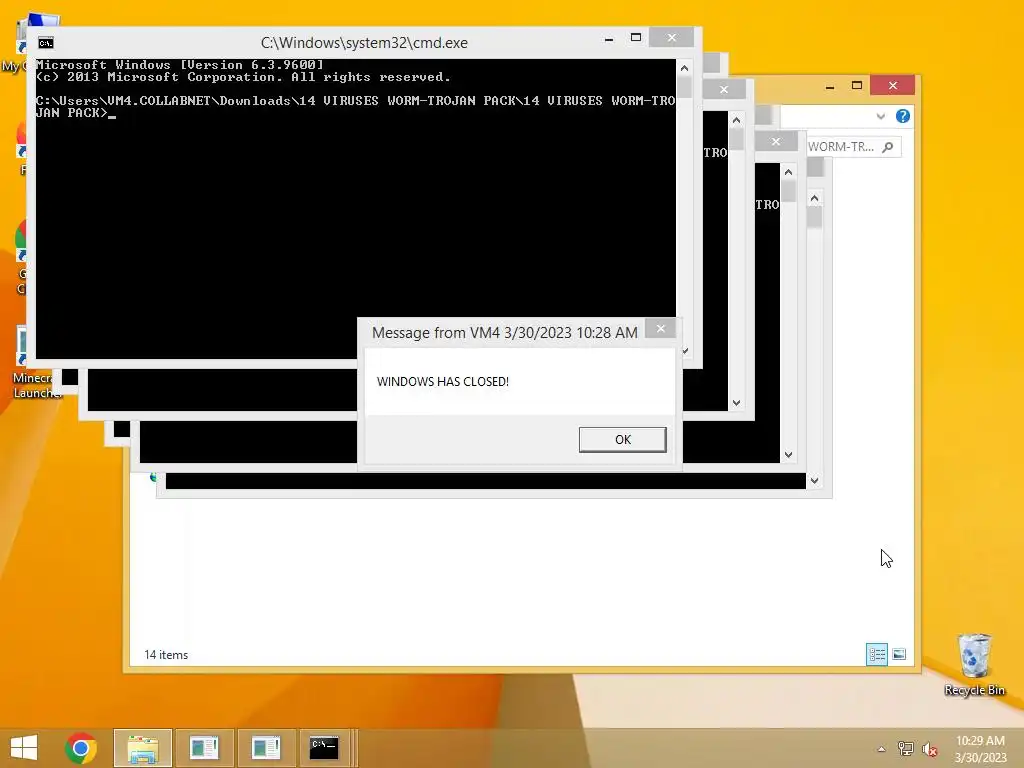Select the Recycle Bin desktop icon
Screen dimensions: 1024x768
[974, 664]
